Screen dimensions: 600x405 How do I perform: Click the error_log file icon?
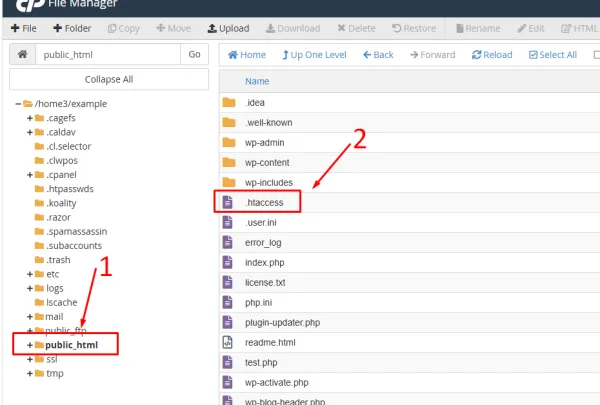tap(227, 242)
